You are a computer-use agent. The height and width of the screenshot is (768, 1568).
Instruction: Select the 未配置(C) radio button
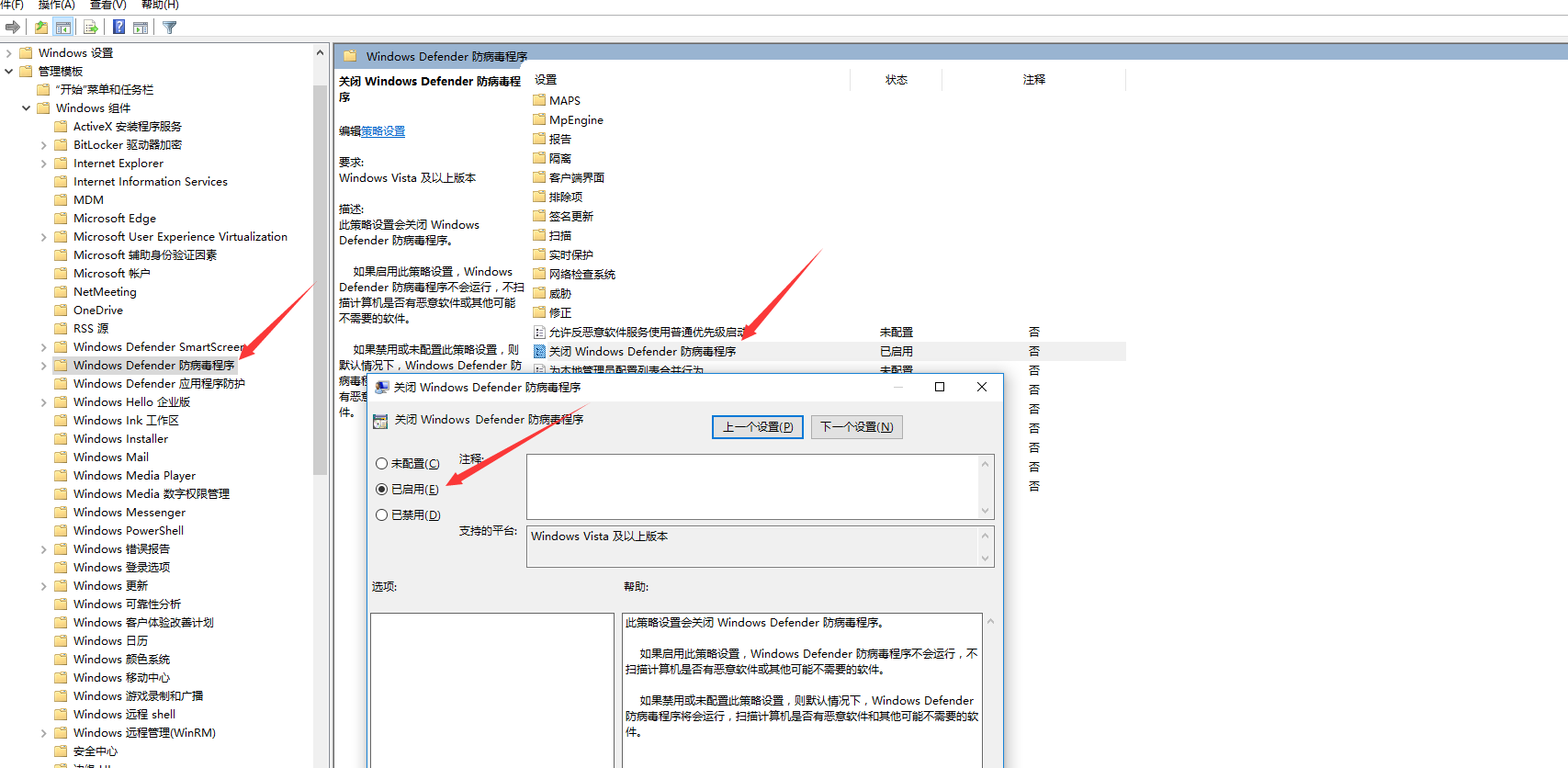coord(381,464)
